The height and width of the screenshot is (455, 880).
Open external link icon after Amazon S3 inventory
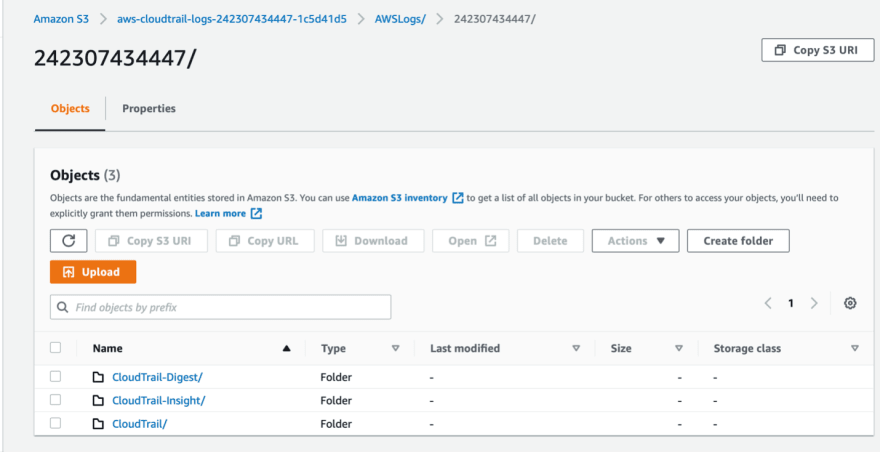pos(458,198)
